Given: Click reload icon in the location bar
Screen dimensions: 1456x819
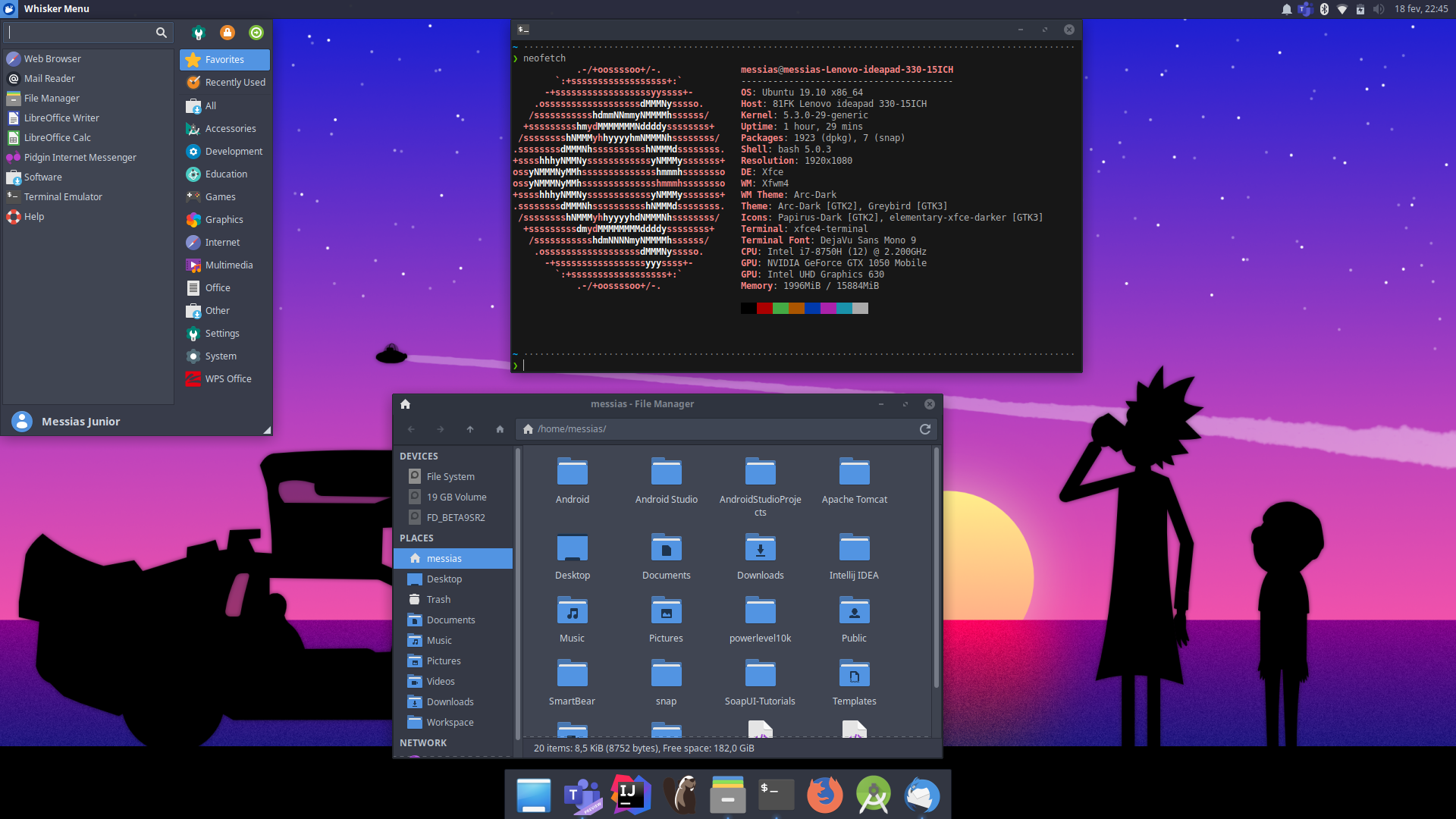Looking at the screenshot, I should pos(925,429).
